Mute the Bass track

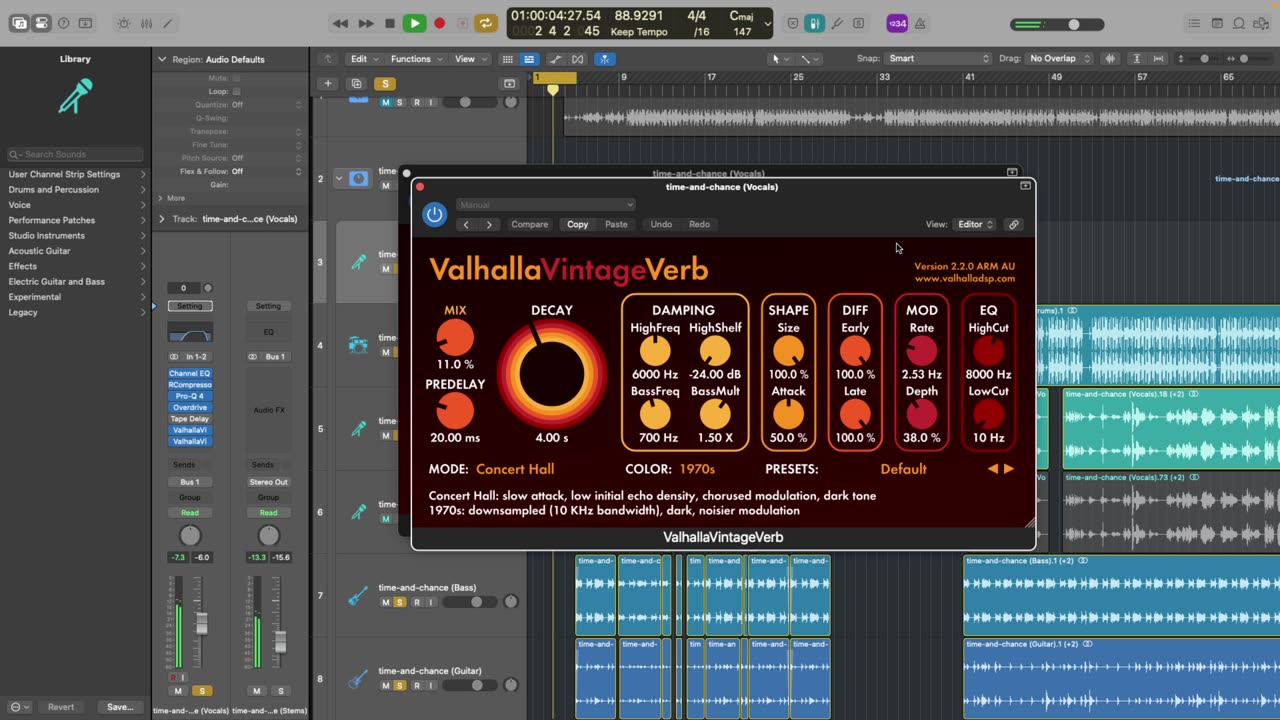385,602
